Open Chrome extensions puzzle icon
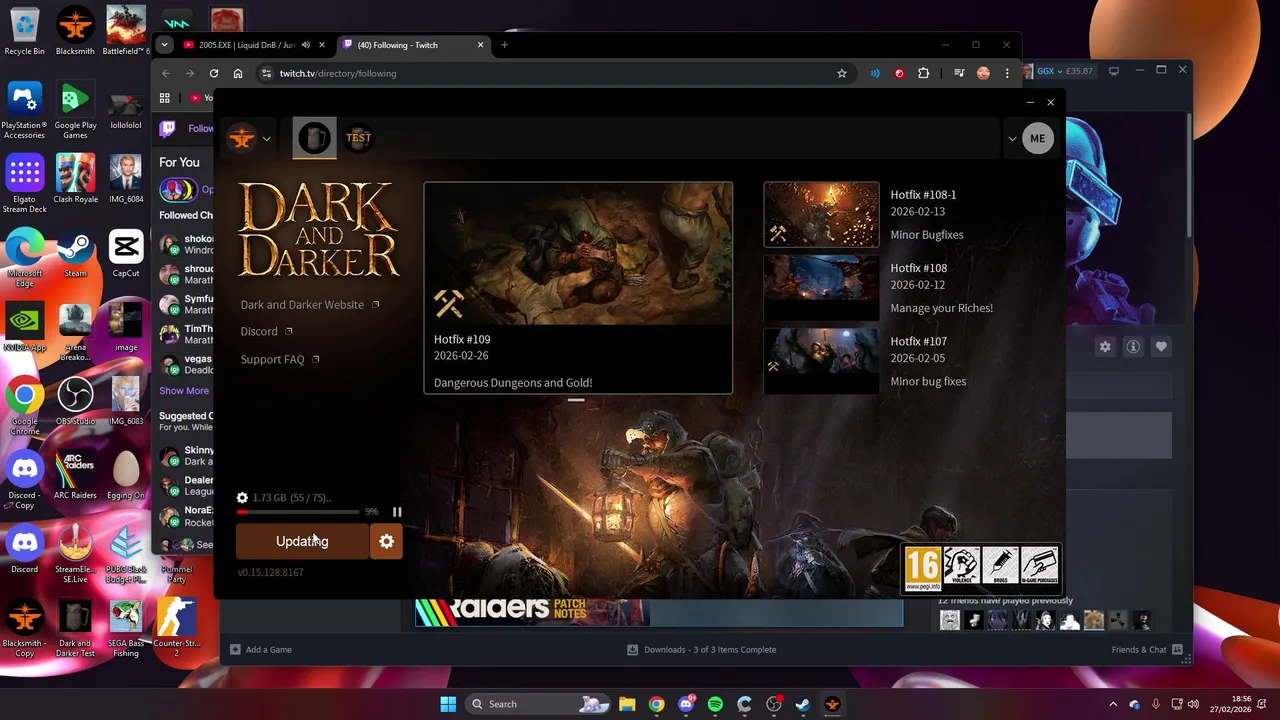The image size is (1280, 720). pyautogui.click(x=923, y=73)
